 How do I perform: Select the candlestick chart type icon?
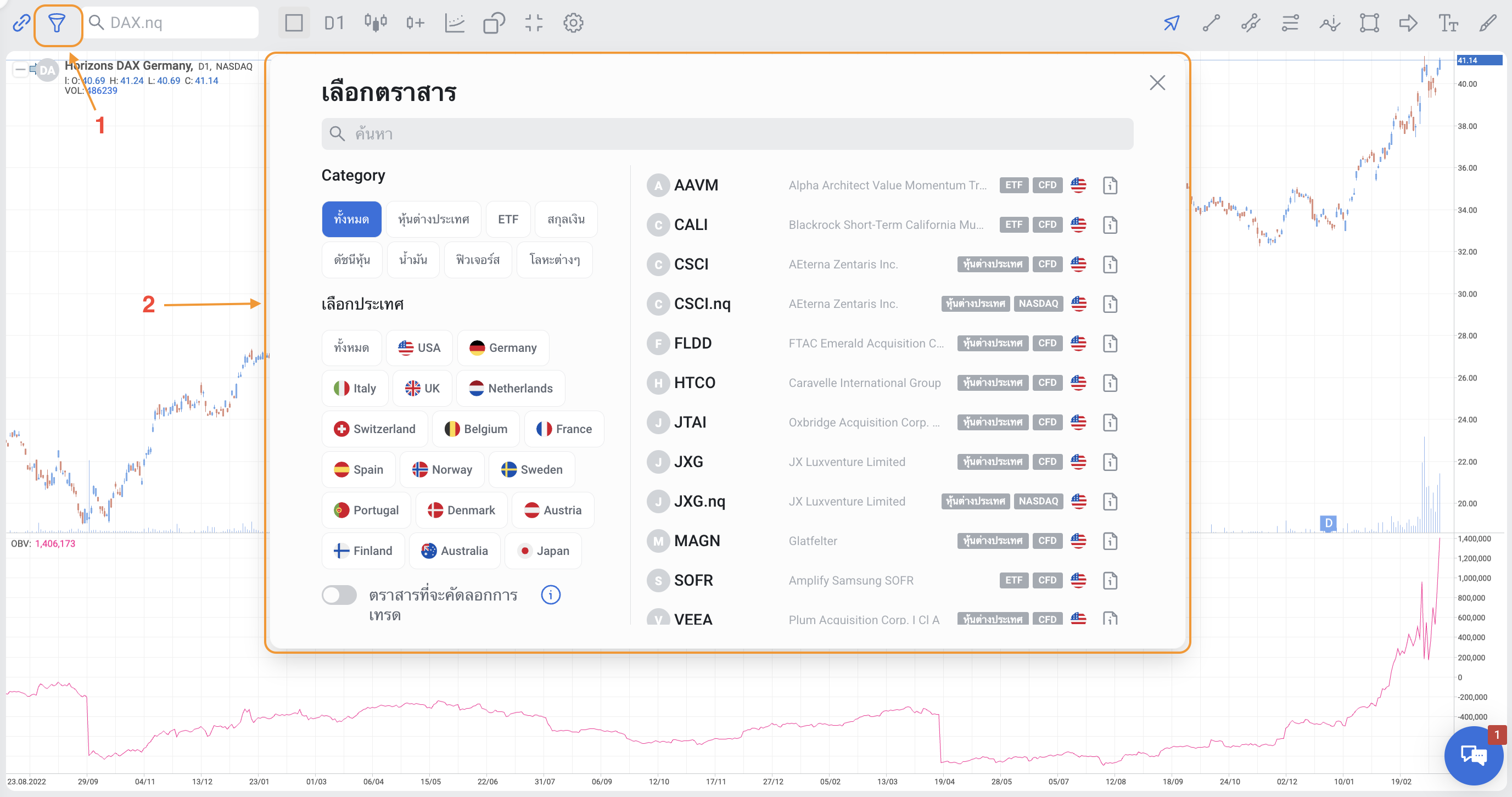click(375, 24)
